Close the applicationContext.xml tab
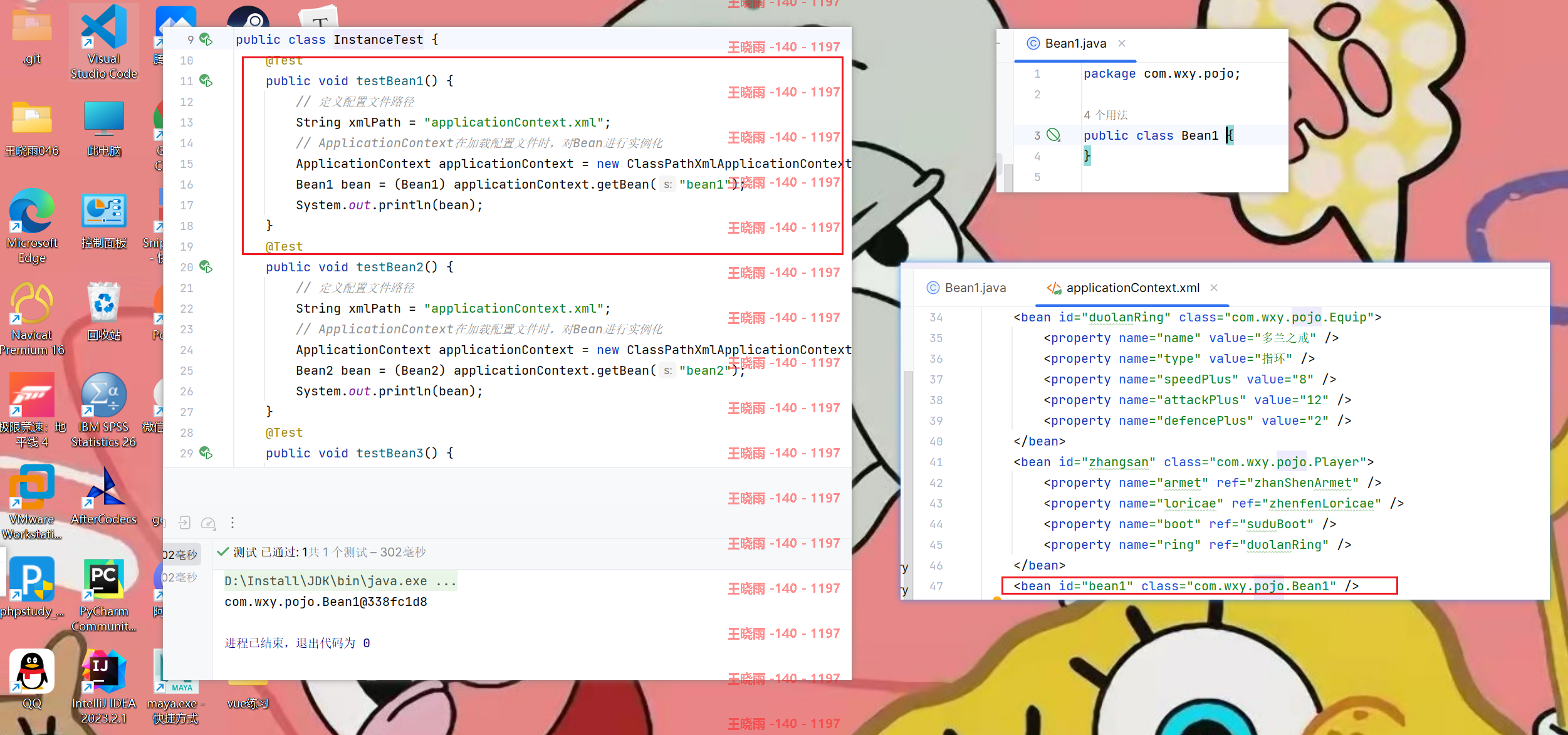This screenshot has height=735, width=1568. tap(1214, 288)
